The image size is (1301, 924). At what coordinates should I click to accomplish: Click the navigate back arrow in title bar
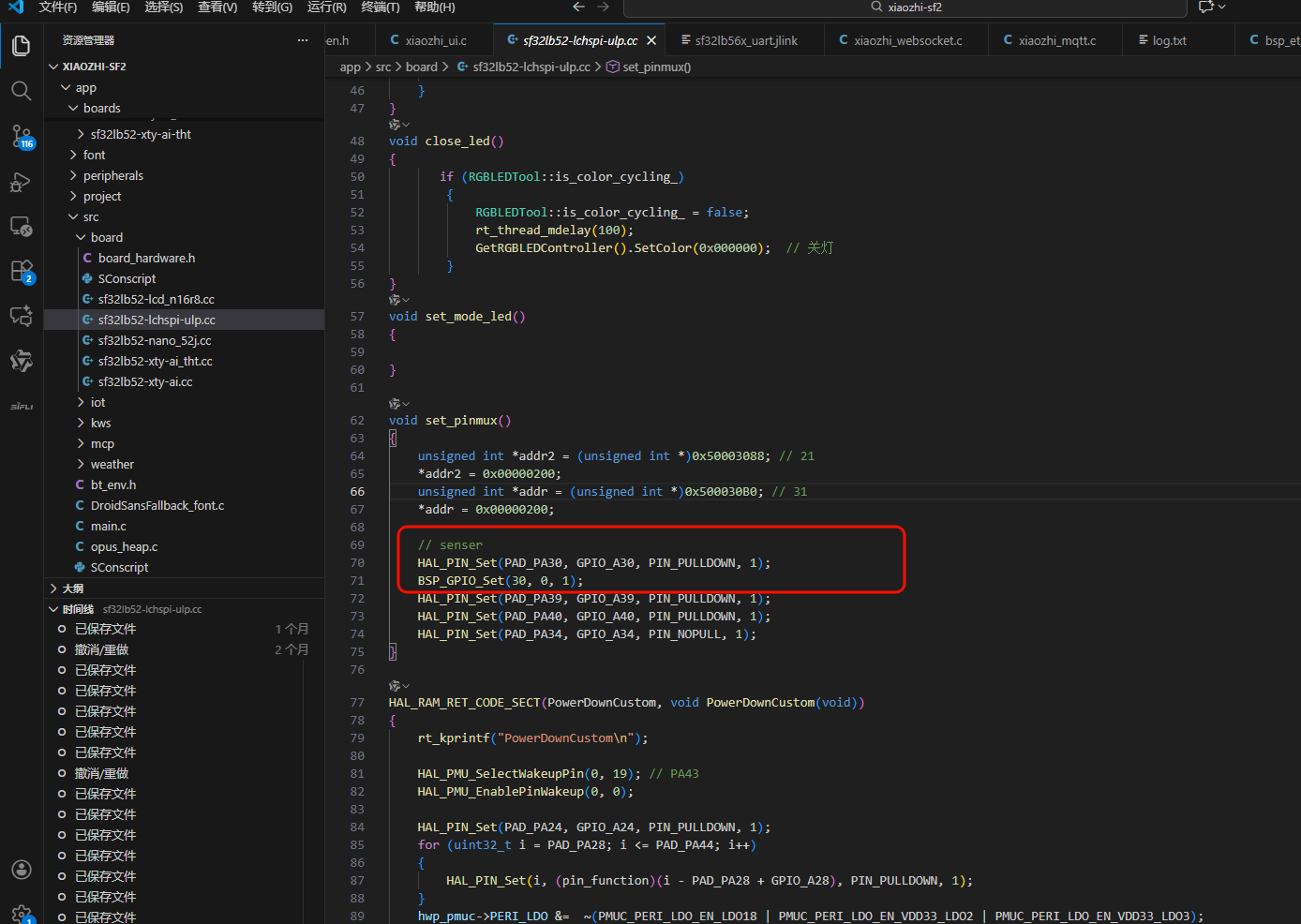pos(578,7)
